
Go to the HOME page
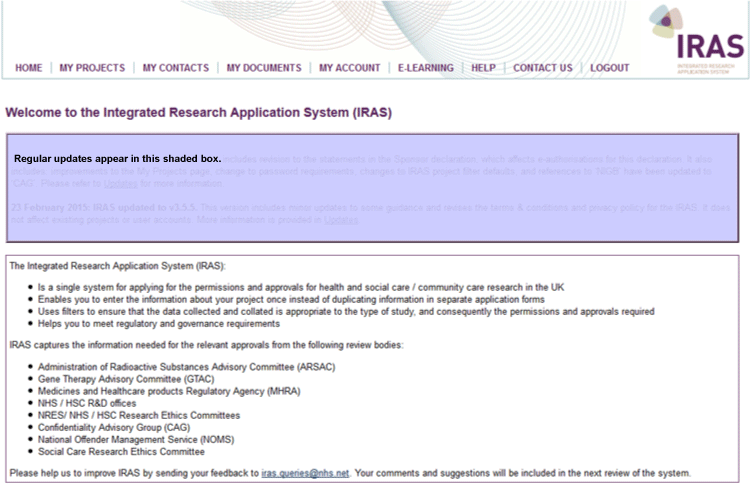tap(29, 68)
